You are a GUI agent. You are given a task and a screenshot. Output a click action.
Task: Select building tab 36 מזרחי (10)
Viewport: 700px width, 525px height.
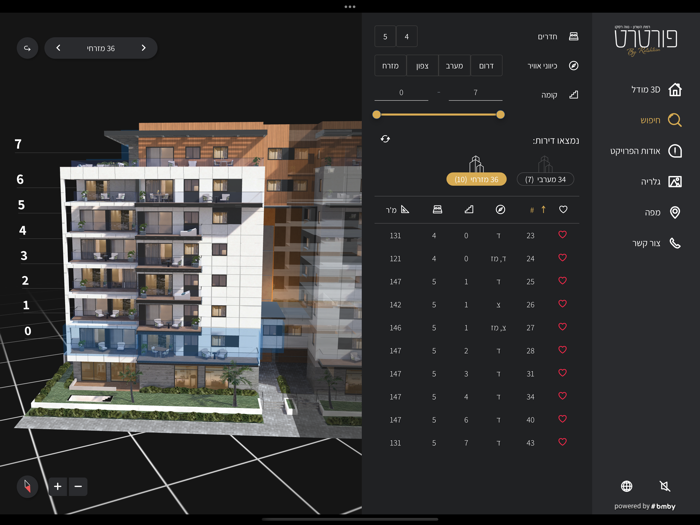[476, 179]
